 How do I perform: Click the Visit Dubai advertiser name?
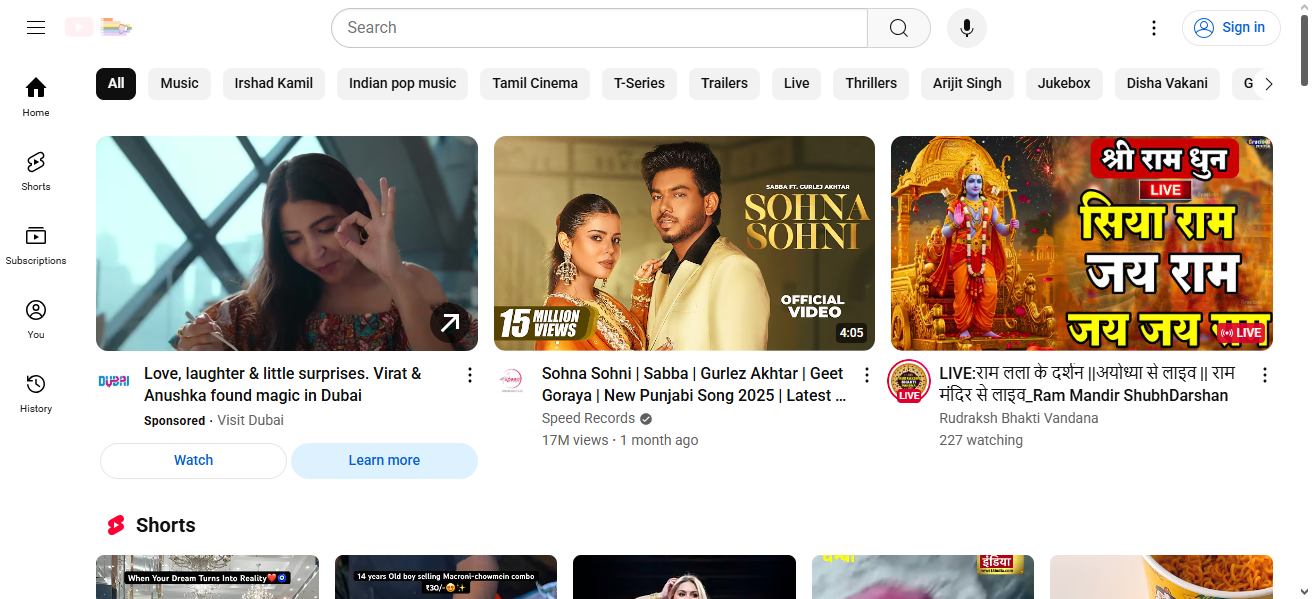(x=250, y=421)
